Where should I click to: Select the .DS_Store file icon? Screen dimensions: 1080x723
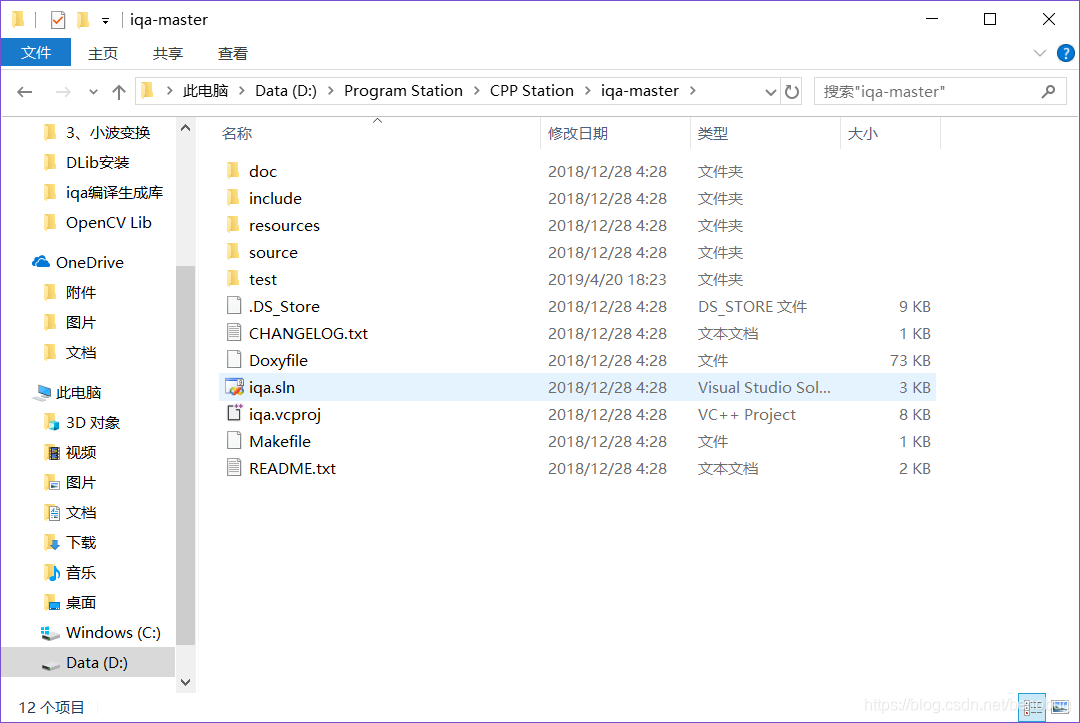click(234, 306)
